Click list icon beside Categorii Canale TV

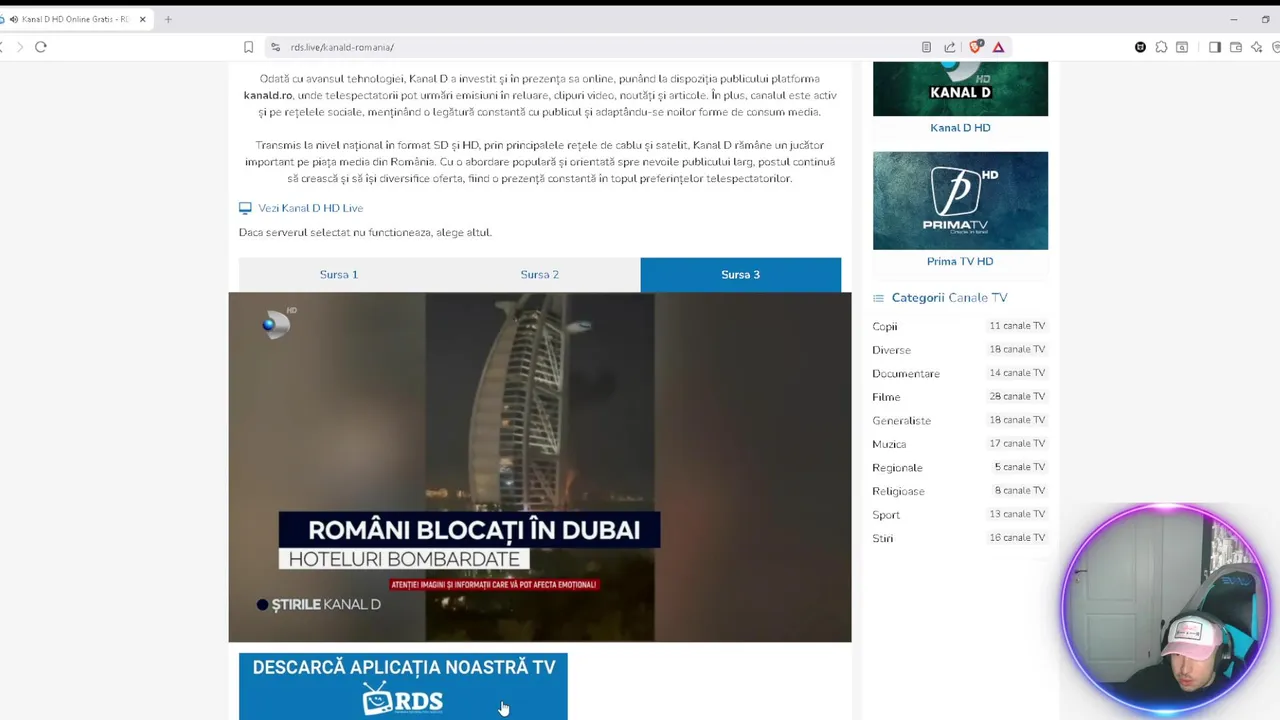pyautogui.click(x=878, y=298)
